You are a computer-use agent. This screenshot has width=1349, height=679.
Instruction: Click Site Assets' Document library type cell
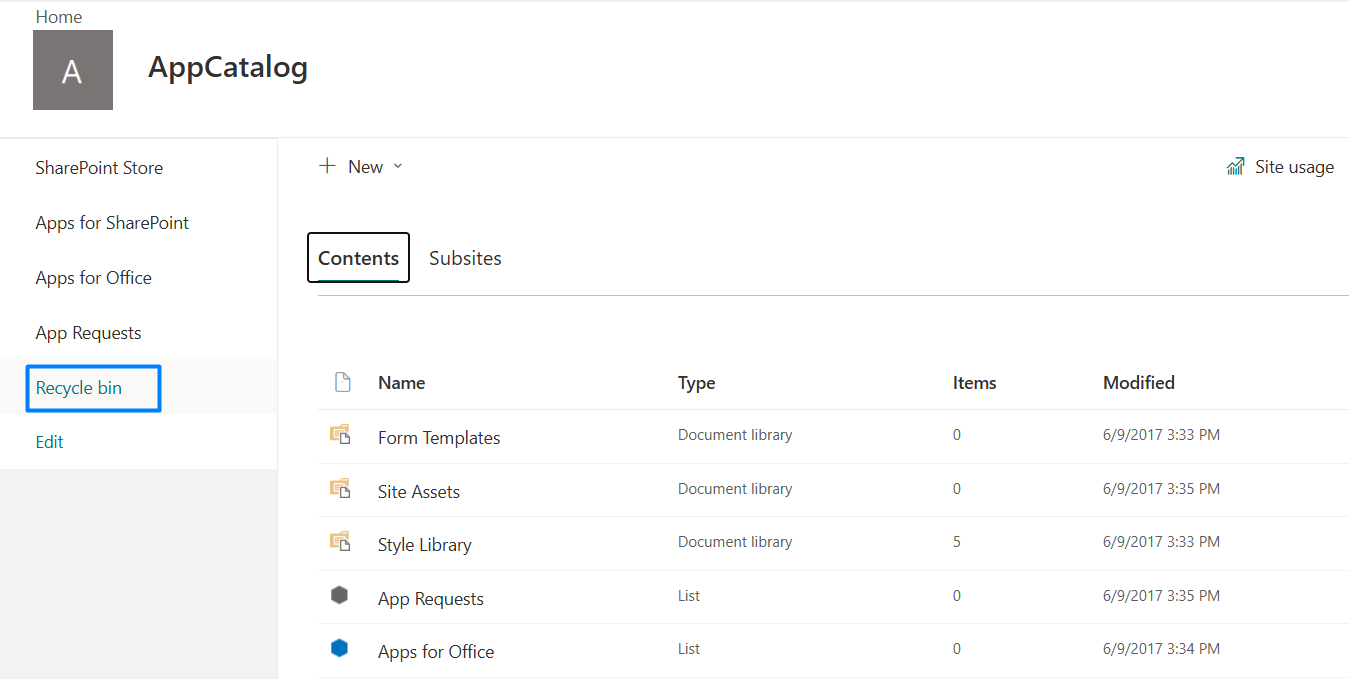[735, 489]
